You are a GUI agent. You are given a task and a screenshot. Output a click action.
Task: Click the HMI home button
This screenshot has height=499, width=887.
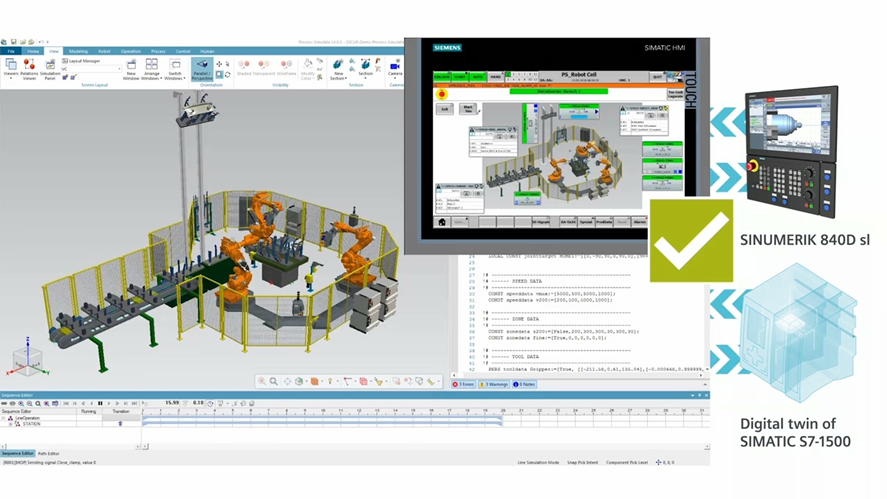442,222
